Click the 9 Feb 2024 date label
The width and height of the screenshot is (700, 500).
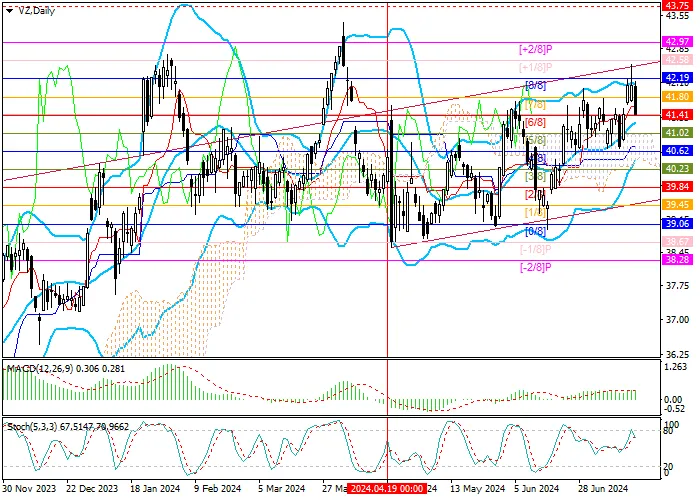coord(217,488)
